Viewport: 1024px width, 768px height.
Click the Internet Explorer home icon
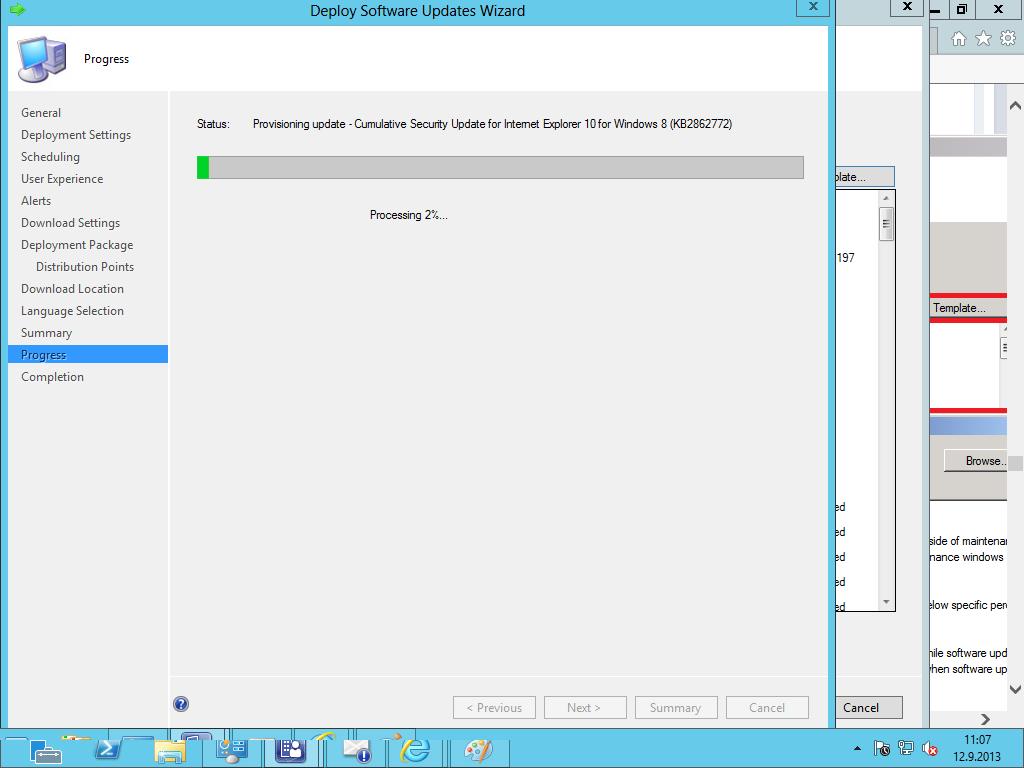(x=958, y=39)
